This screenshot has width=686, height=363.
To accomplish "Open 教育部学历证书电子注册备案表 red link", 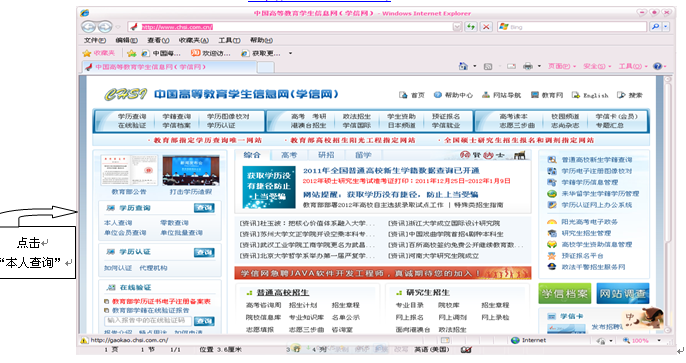I will [x=161, y=301].
